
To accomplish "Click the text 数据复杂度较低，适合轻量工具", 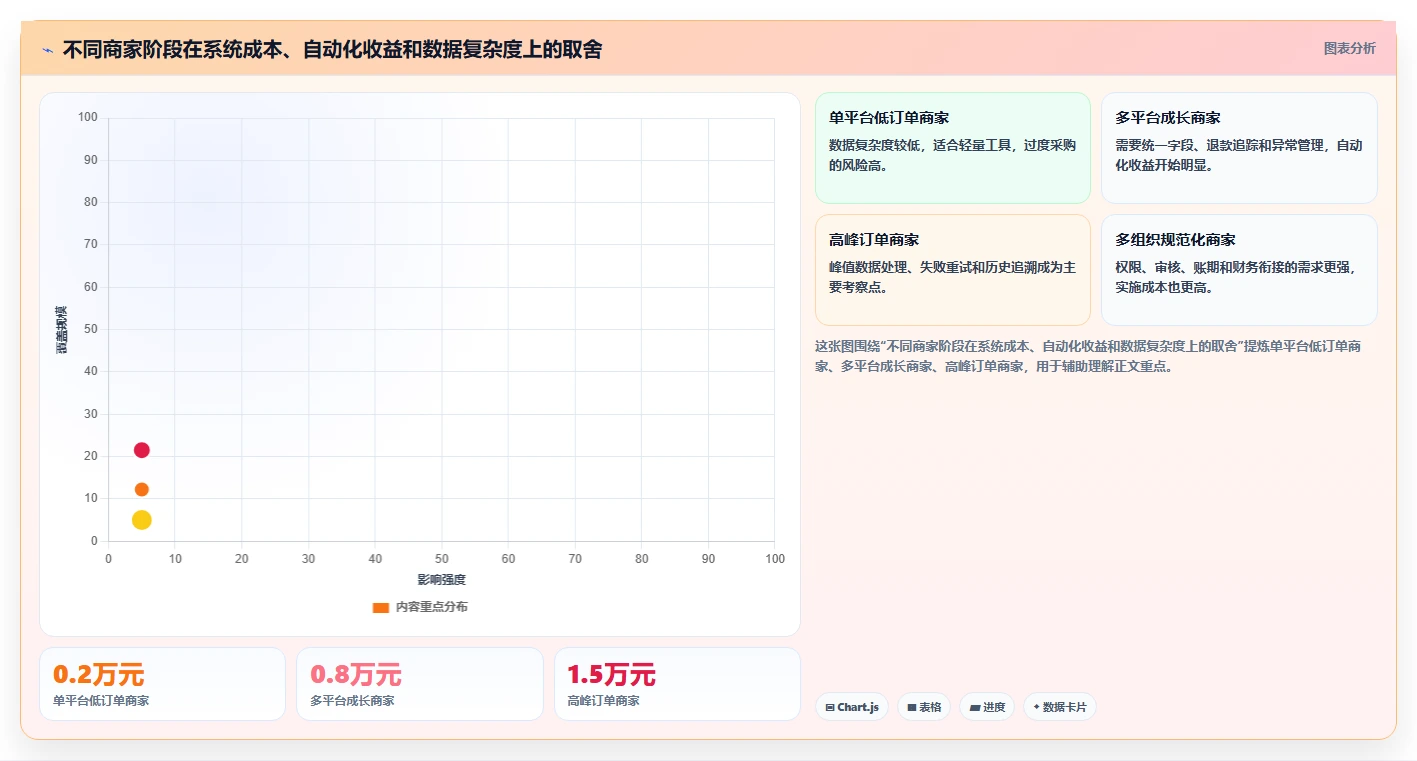I will click(927, 145).
